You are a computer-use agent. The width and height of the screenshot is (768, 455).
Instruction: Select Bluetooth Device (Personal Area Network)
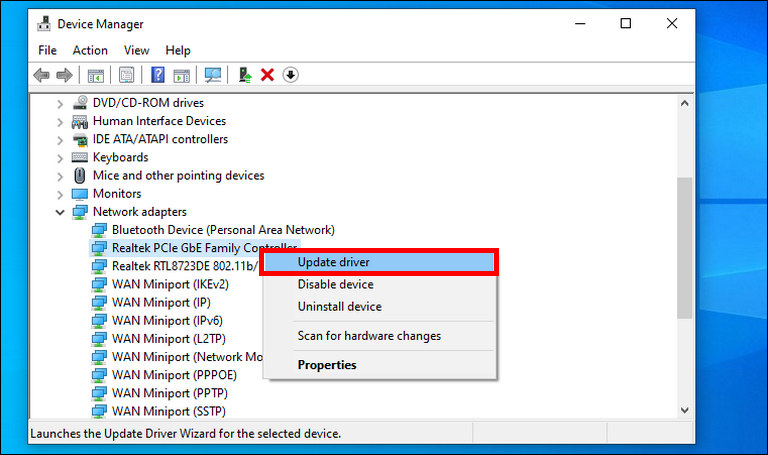tap(223, 230)
